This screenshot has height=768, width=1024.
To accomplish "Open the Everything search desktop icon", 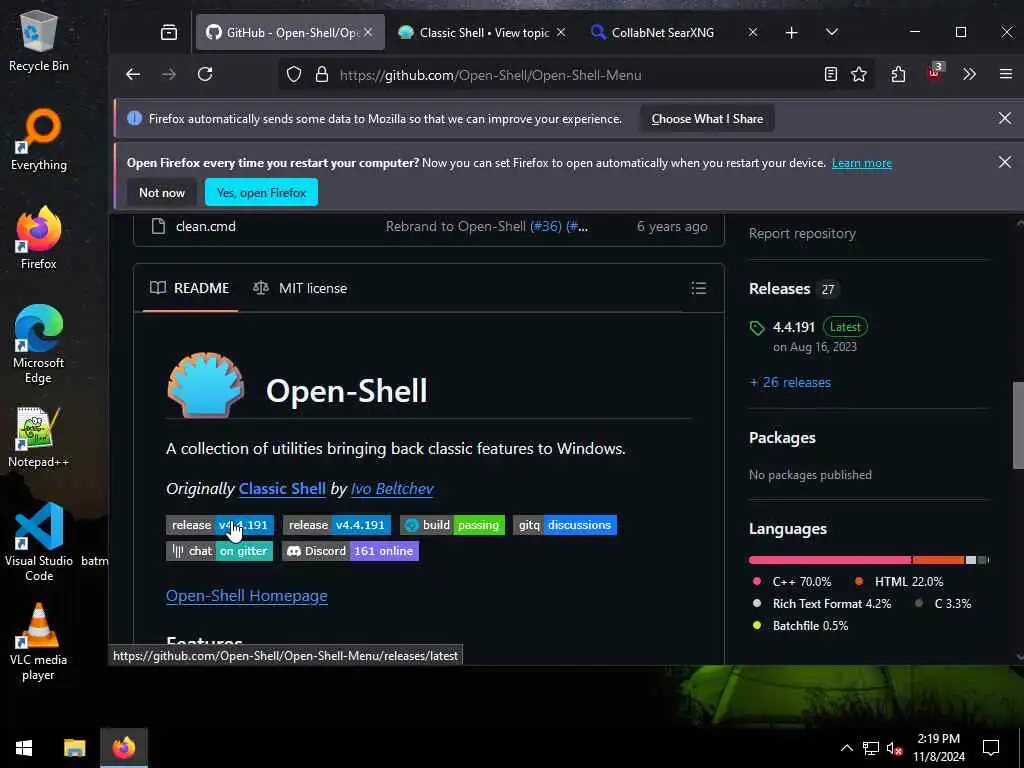I will click(39, 140).
